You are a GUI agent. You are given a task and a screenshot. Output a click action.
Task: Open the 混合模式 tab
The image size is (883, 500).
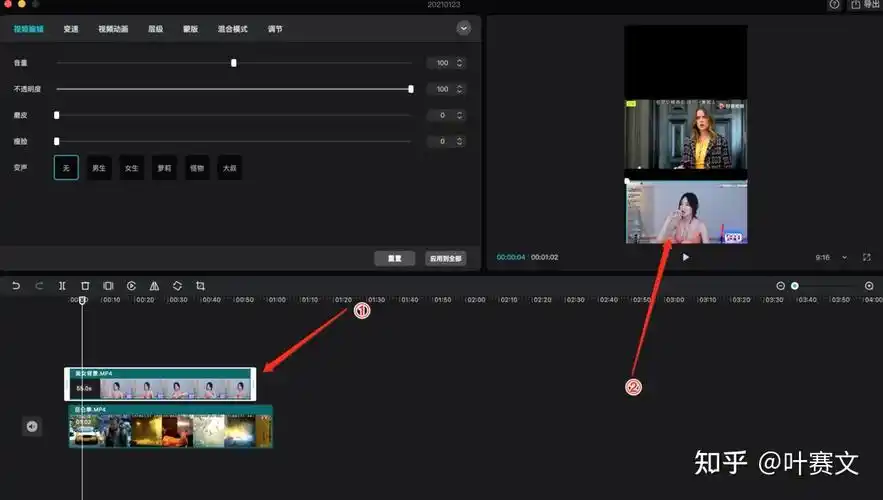tap(234, 29)
